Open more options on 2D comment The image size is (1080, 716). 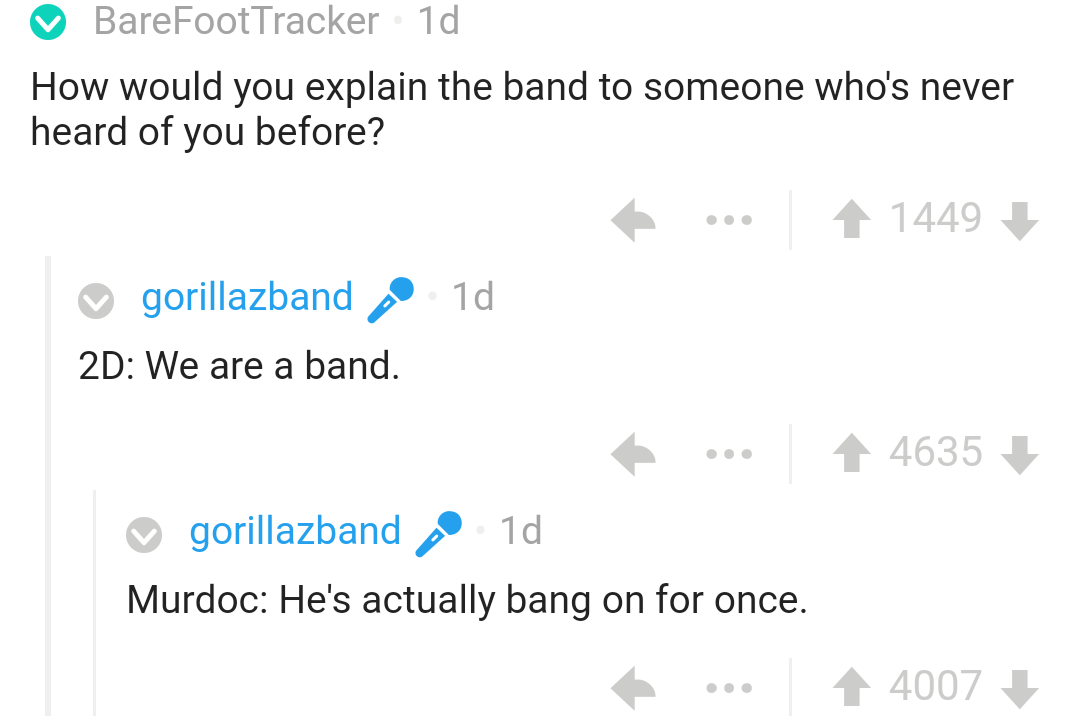point(729,455)
